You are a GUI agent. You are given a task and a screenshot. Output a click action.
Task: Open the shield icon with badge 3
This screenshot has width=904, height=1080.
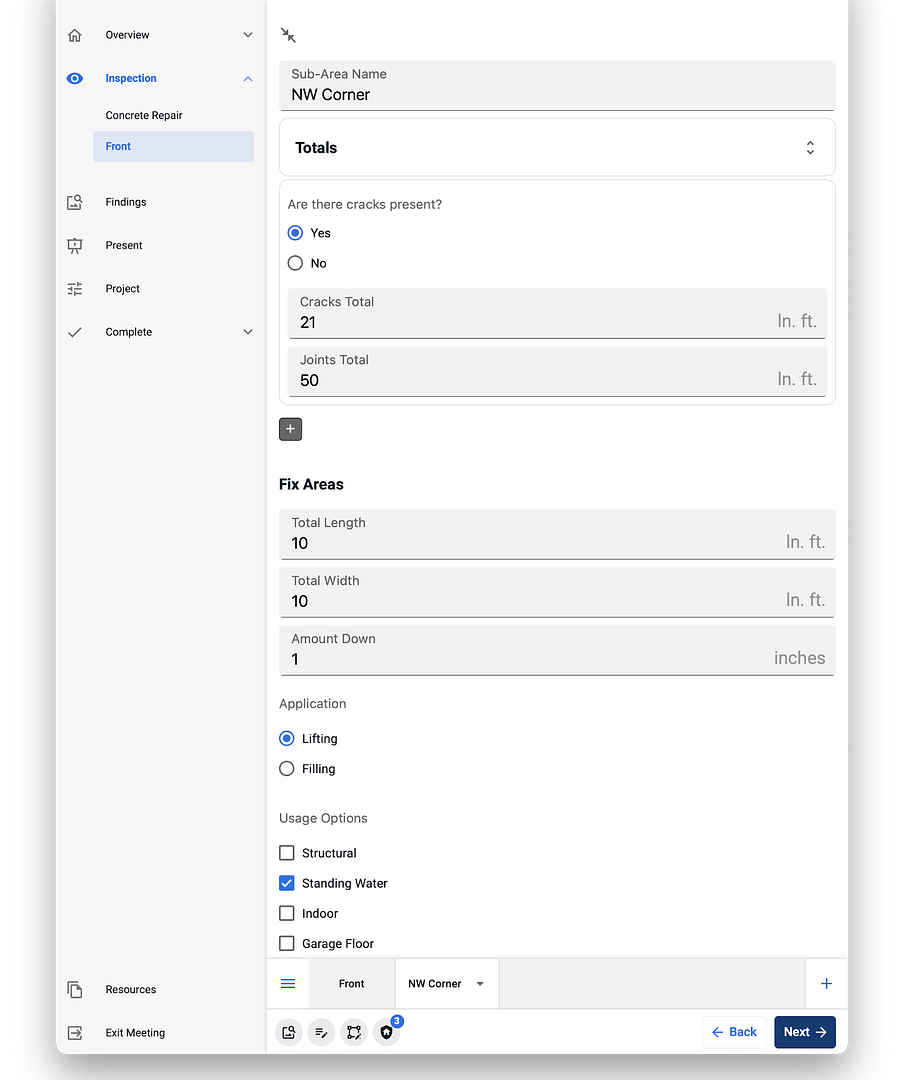coord(387,1032)
